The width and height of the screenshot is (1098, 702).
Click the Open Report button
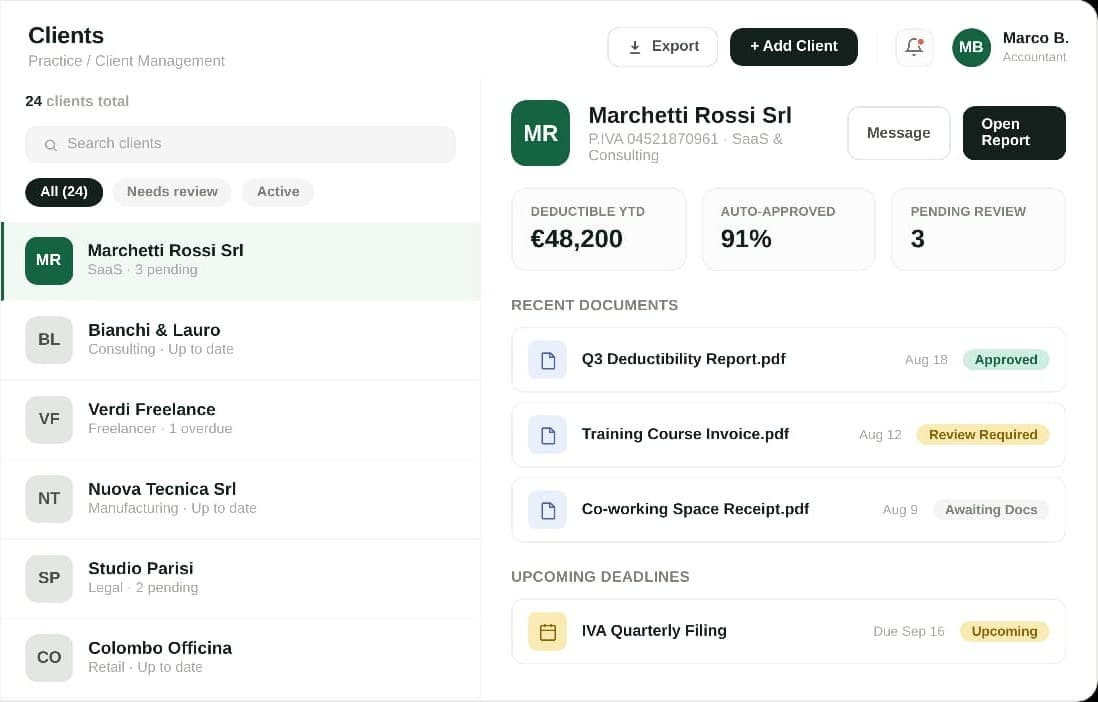pyautogui.click(x=1014, y=133)
